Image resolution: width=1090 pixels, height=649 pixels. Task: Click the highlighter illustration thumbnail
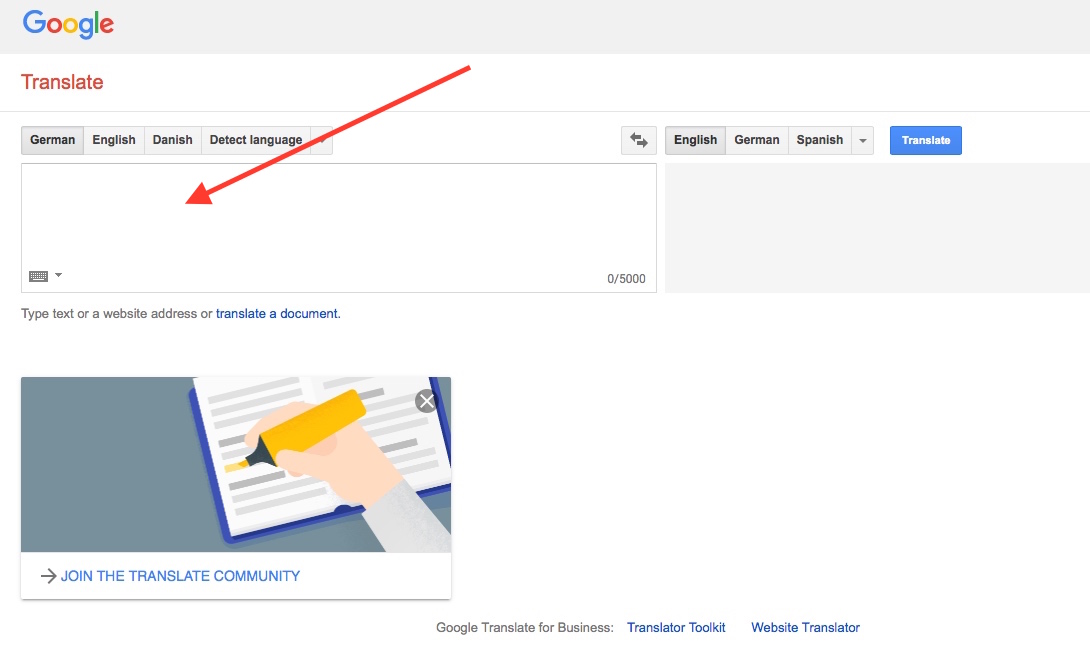point(236,465)
